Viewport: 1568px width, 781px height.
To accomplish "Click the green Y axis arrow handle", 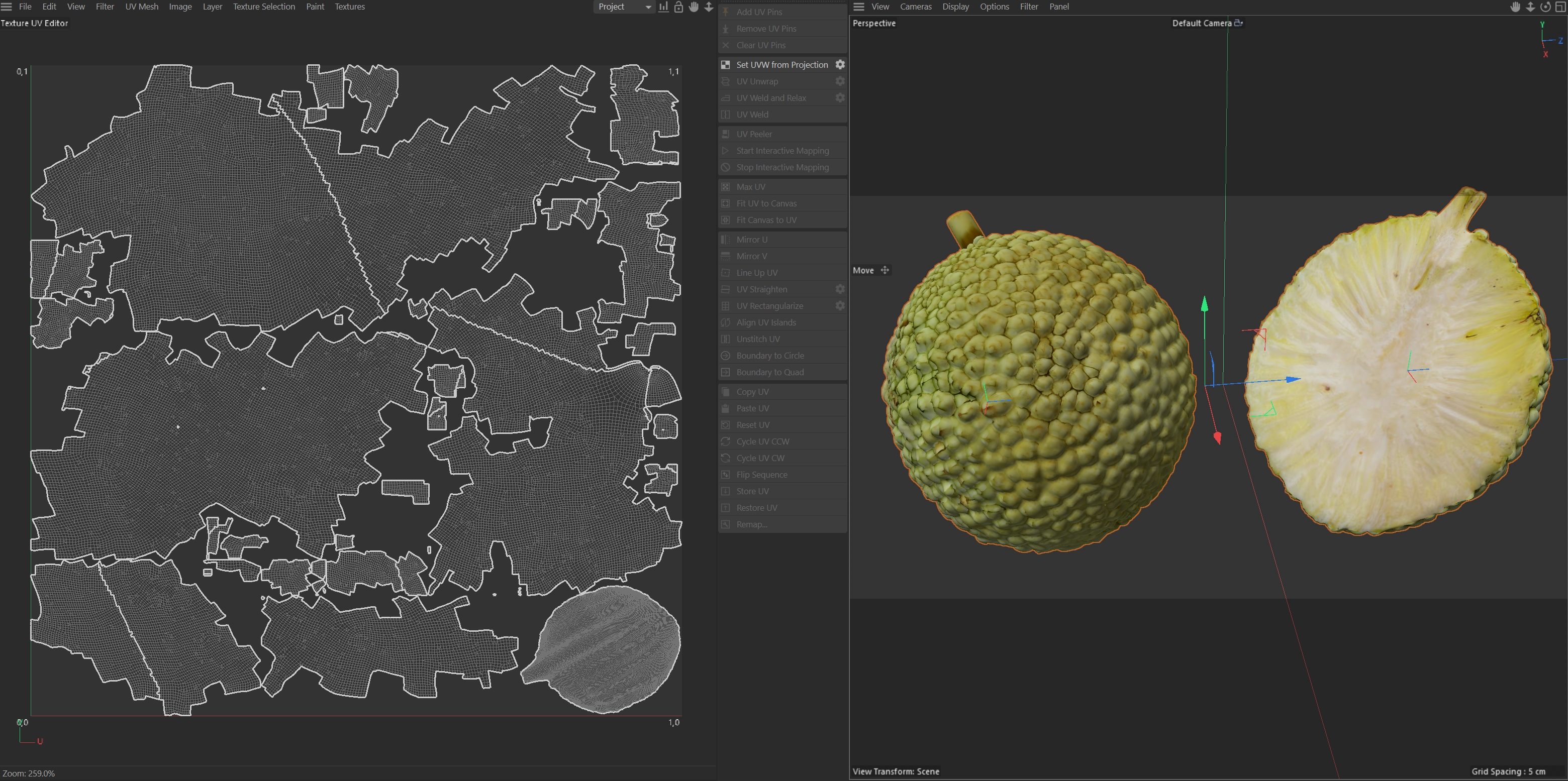I will (x=1204, y=303).
